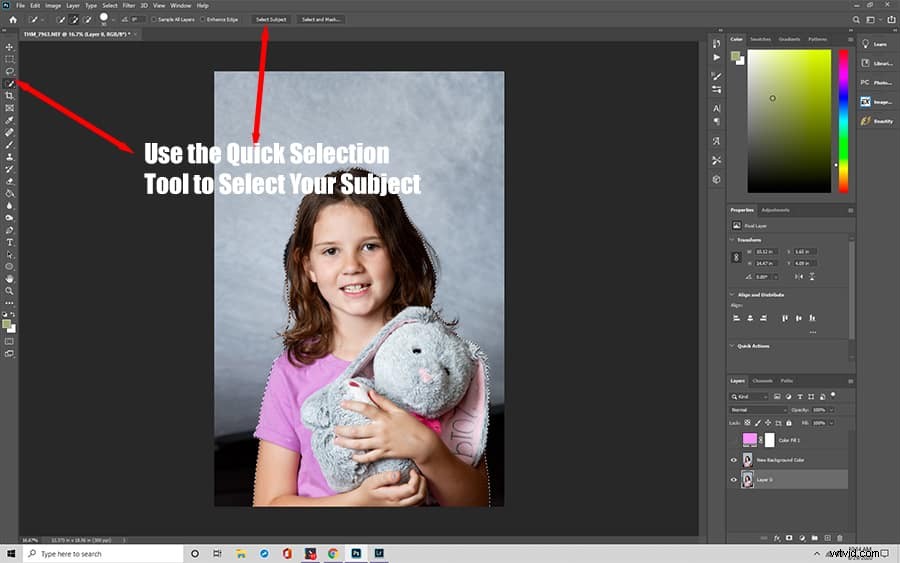
Task: Click the Windows search box
Action: (x=103, y=554)
